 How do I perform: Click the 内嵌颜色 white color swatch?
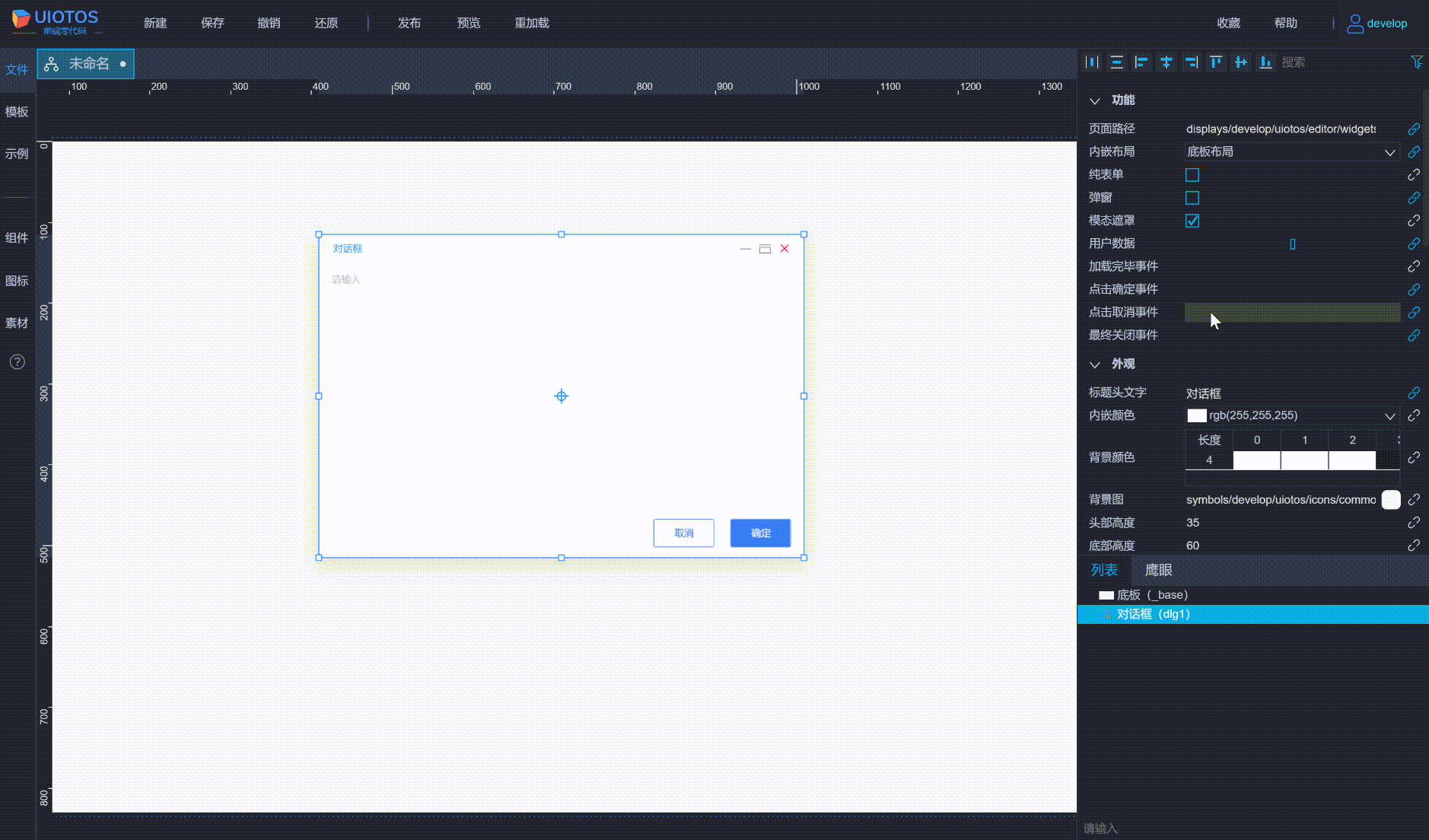click(1197, 415)
